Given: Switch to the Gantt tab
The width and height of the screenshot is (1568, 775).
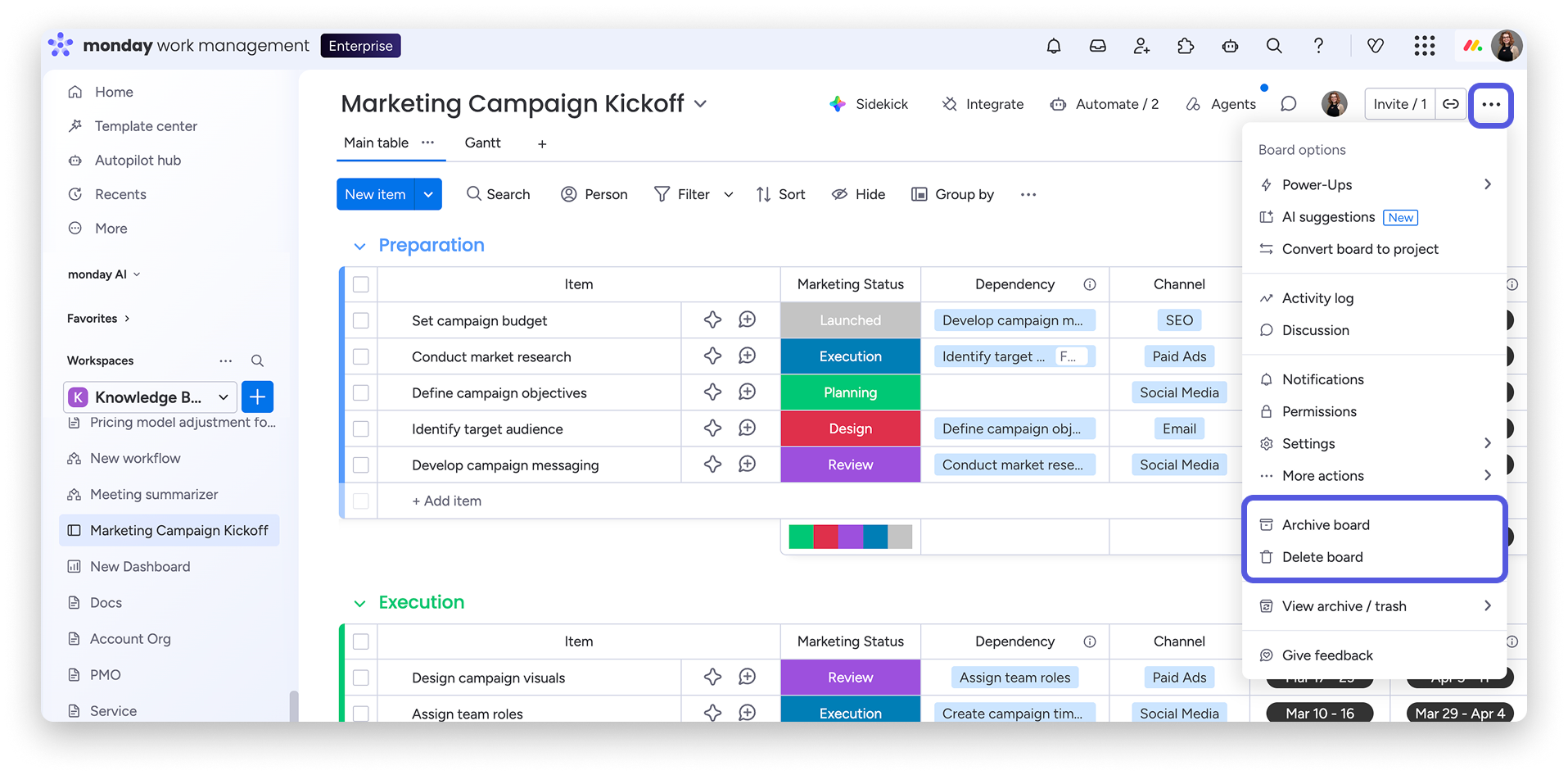Looking at the screenshot, I should coord(483,143).
